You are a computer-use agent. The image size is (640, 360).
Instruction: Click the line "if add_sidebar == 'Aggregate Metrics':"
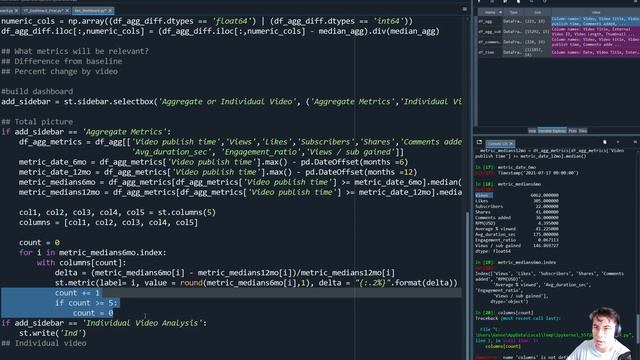click(86, 132)
